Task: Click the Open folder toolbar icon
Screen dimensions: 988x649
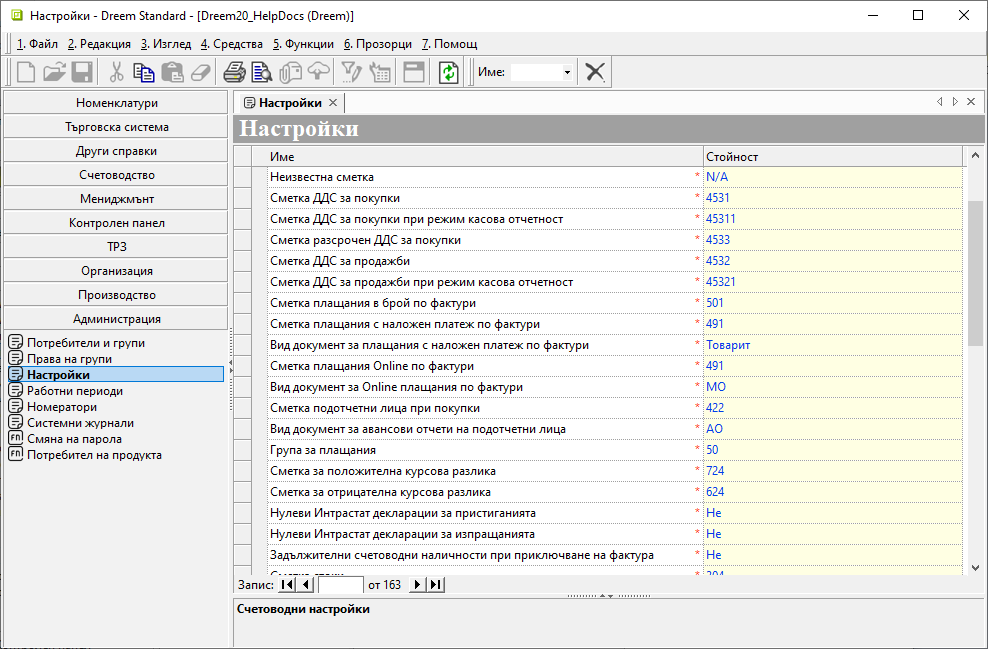Action: point(54,72)
